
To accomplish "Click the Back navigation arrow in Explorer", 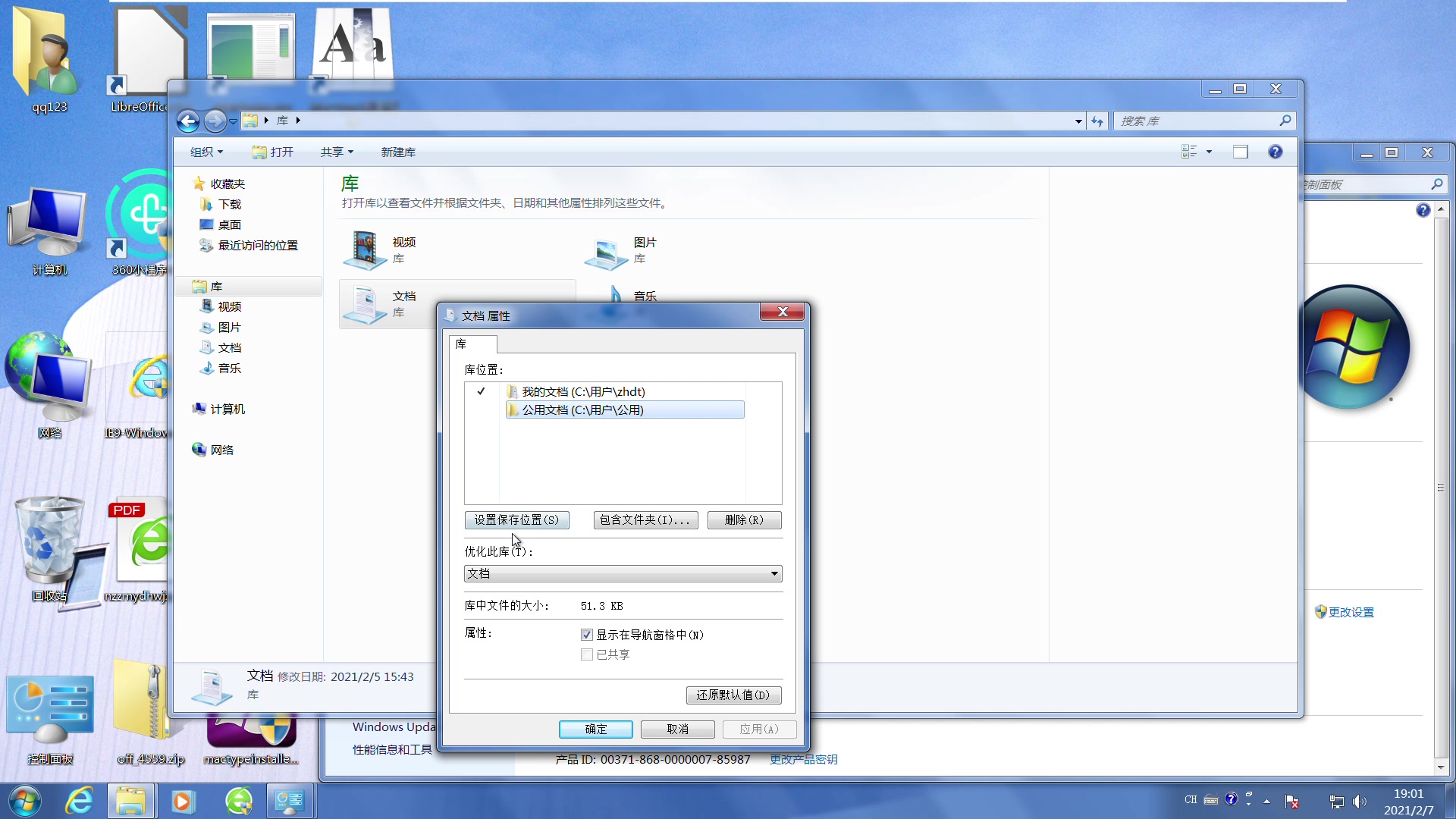I will click(188, 121).
